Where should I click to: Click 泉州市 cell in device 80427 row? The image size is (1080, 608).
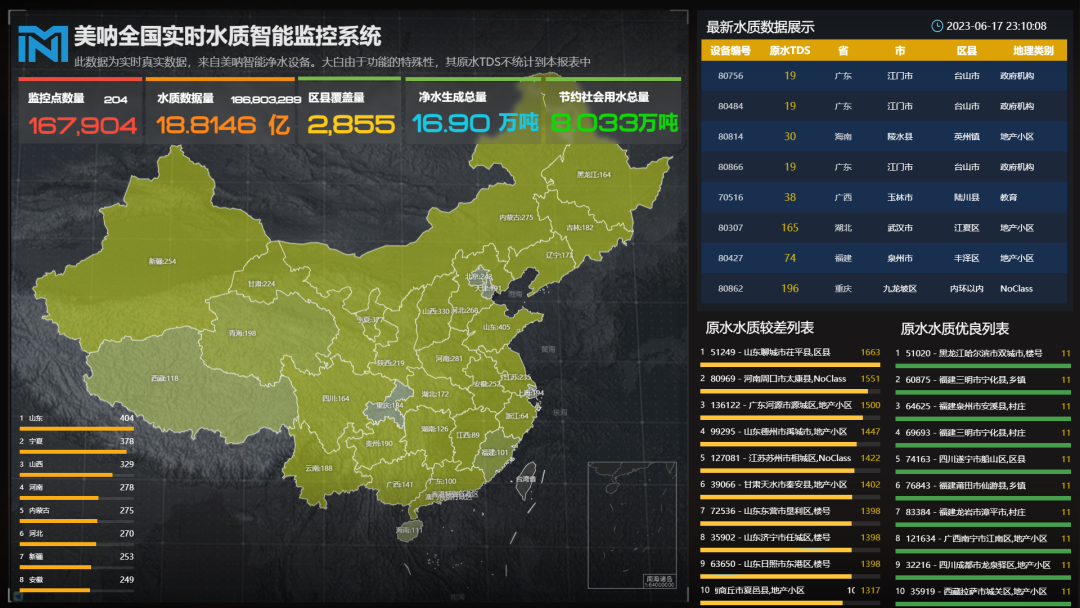tap(900, 258)
